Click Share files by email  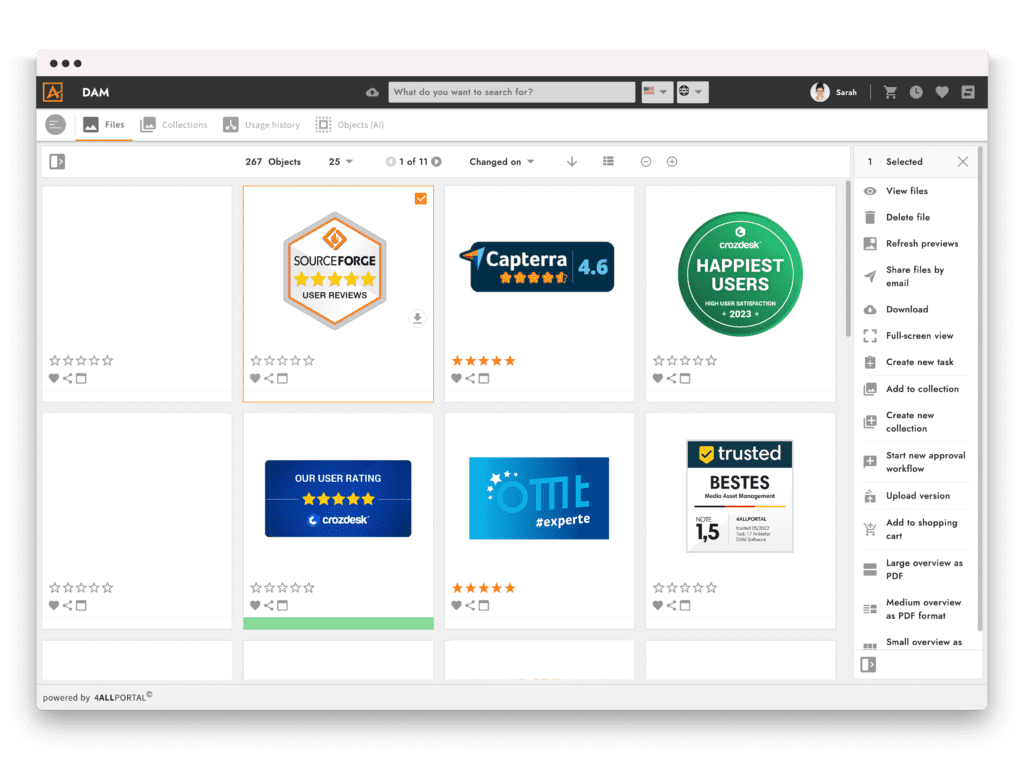tap(914, 276)
